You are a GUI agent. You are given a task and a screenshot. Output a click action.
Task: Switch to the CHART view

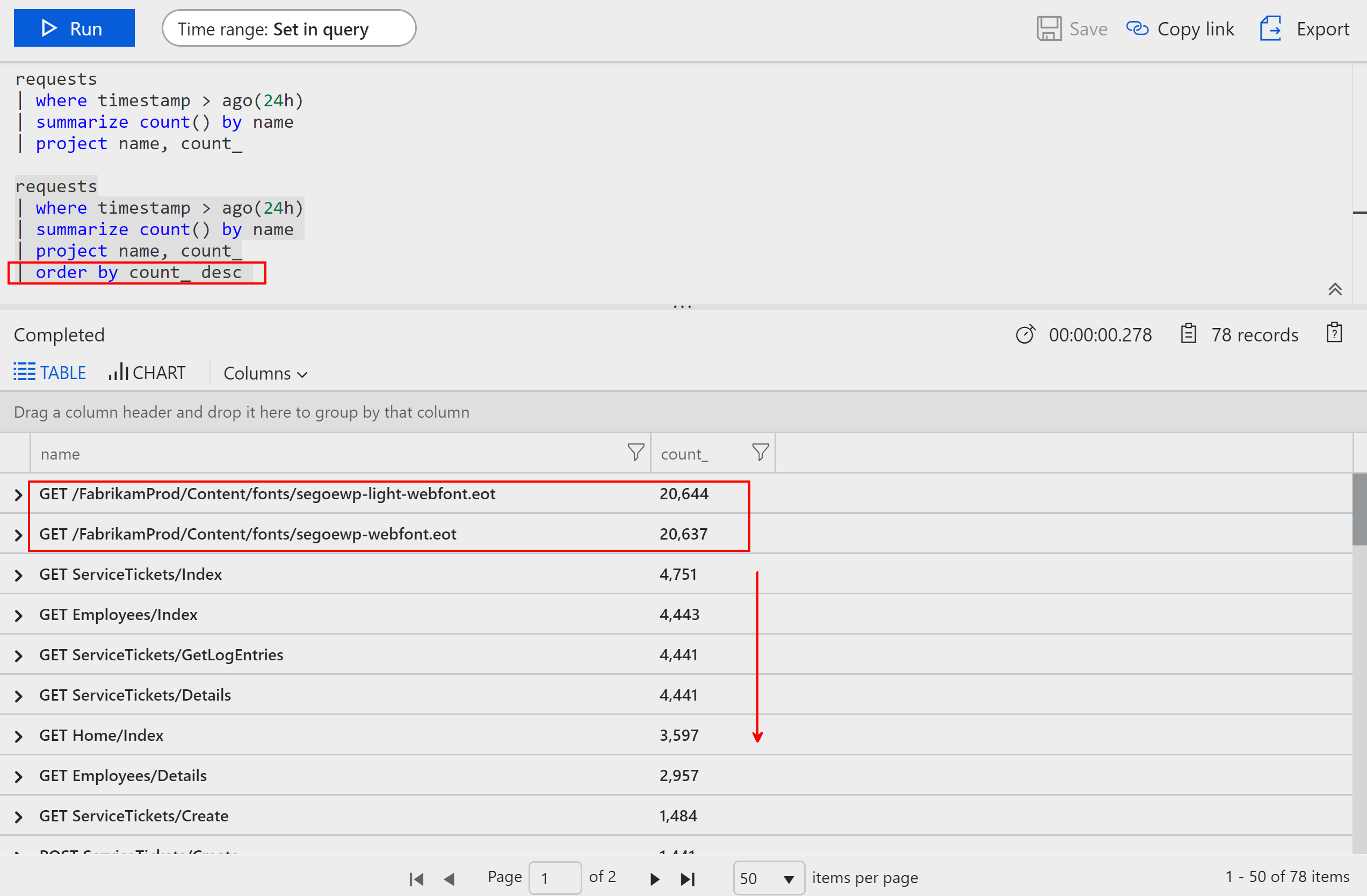click(147, 373)
